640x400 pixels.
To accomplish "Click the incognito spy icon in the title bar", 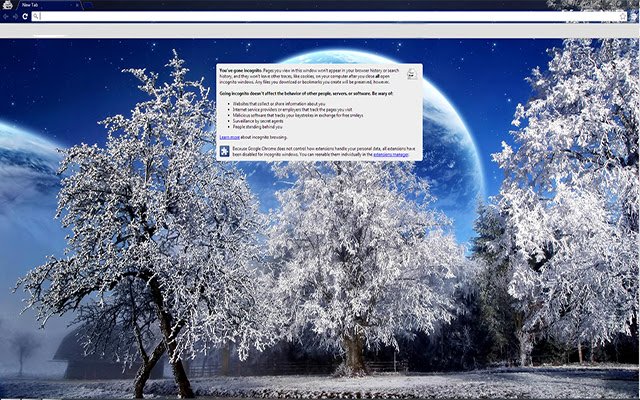I will click(7, 5).
